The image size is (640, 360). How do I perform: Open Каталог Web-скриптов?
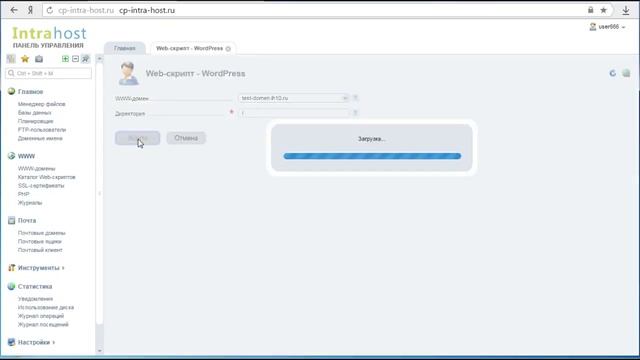(47, 177)
